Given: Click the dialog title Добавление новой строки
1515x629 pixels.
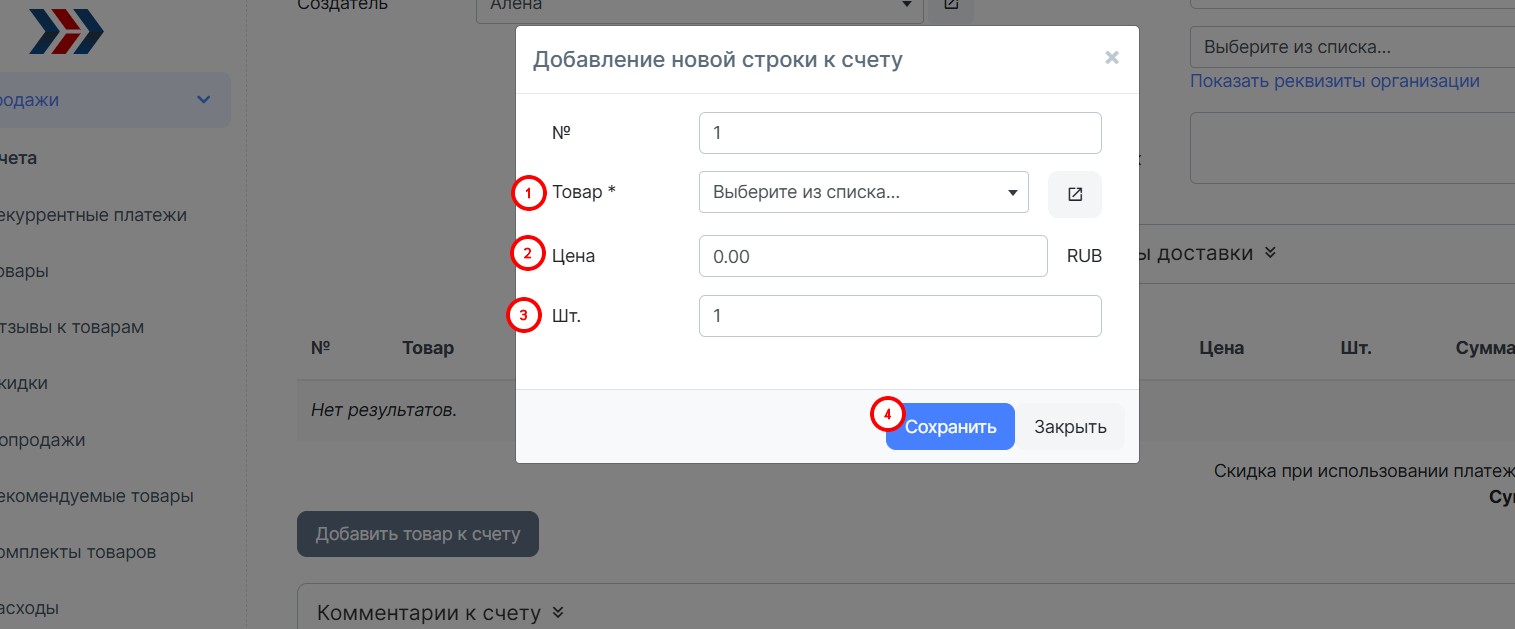Looking at the screenshot, I should pyautogui.click(x=717, y=59).
